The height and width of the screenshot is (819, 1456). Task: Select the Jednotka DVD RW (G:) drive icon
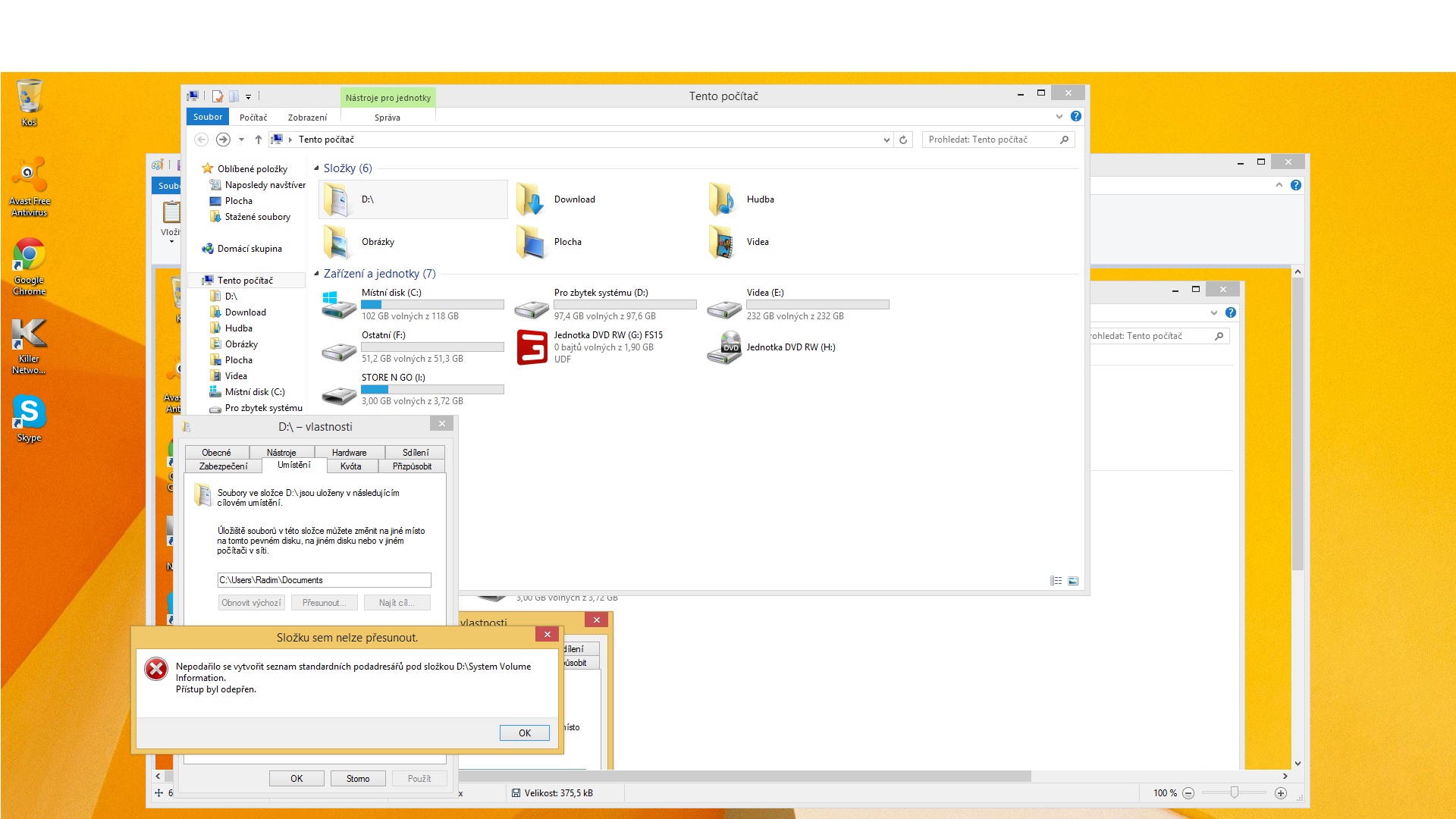click(x=532, y=347)
